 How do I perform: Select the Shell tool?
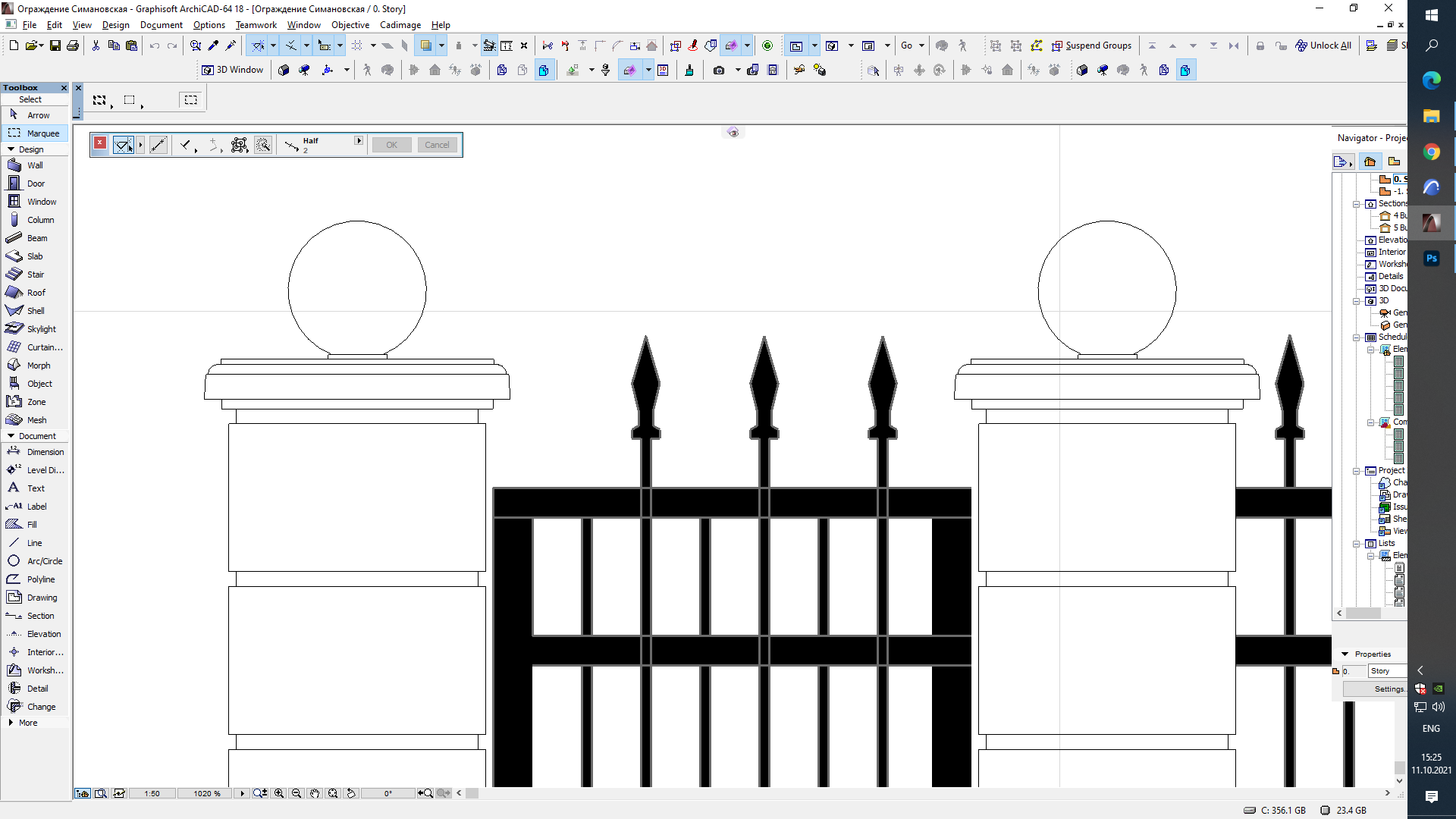point(35,311)
